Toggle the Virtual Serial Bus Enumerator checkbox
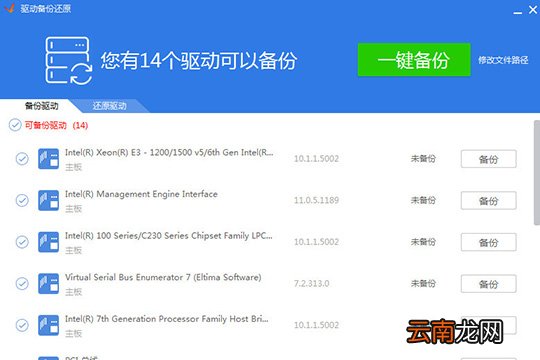The image size is (540, 360). (x=22, y=284)
